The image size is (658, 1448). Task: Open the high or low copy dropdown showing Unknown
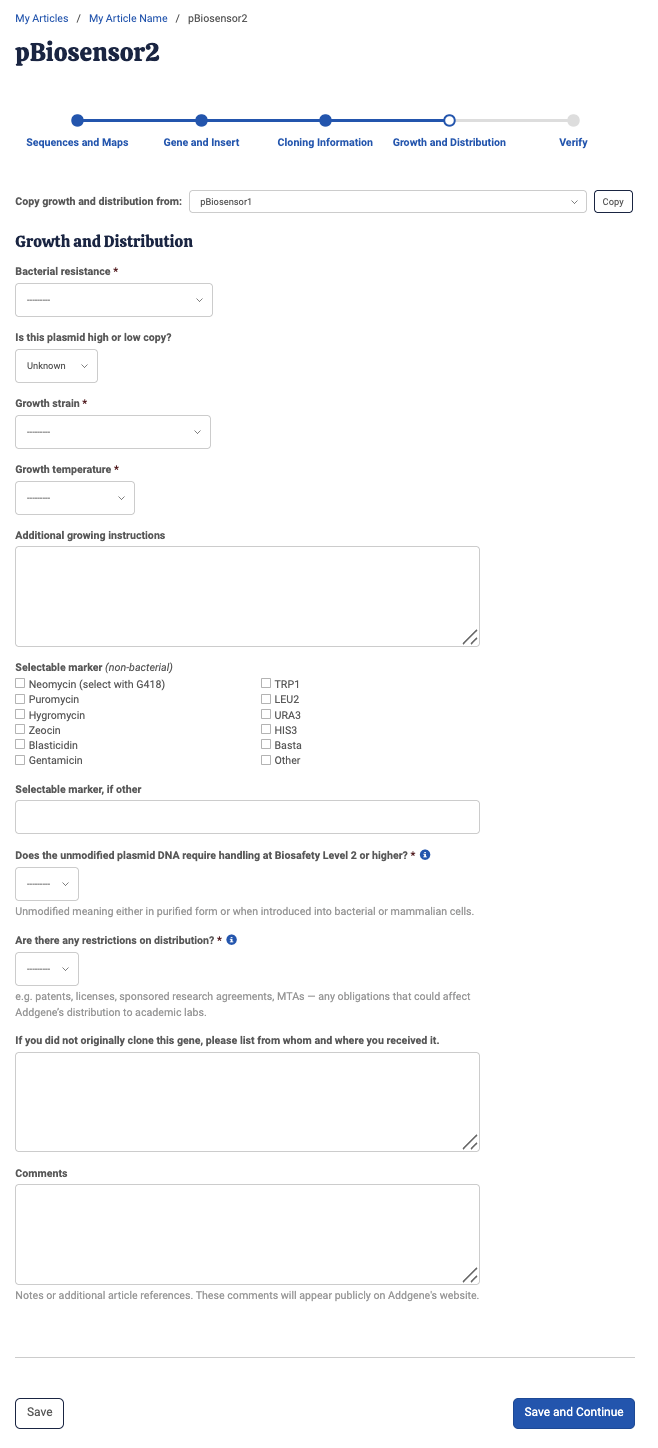pos(56,365)
